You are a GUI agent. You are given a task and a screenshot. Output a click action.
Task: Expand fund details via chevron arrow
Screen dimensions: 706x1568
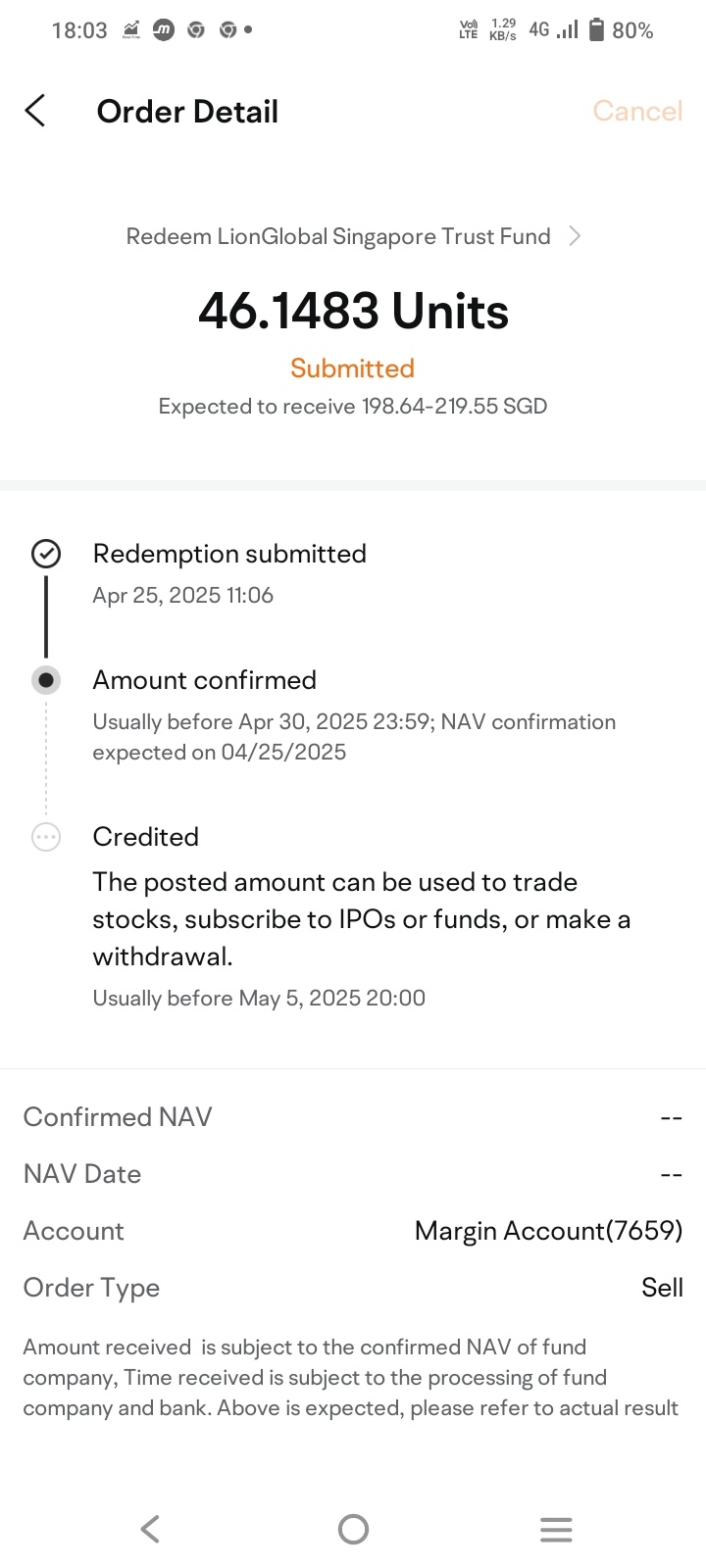pyautogui.click(x=576, y=236)
